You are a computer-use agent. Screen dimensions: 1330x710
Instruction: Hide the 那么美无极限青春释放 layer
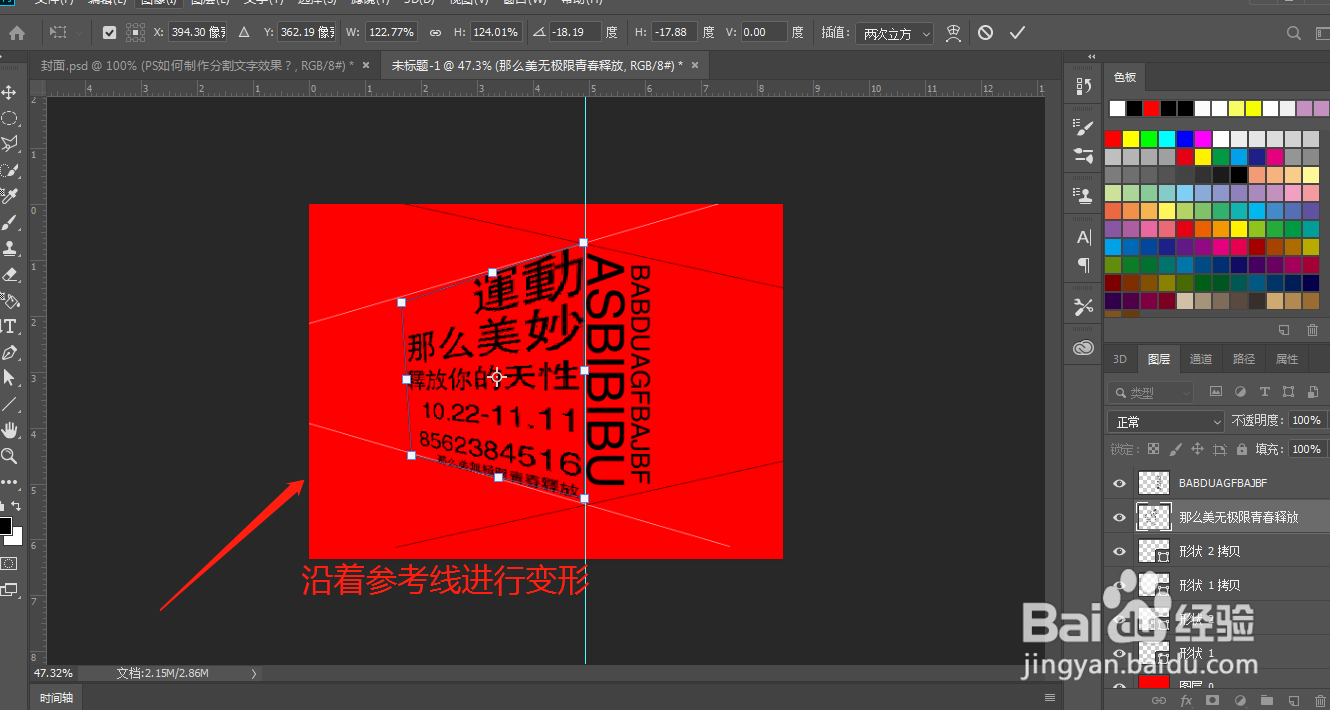[x=1119, y=517]
